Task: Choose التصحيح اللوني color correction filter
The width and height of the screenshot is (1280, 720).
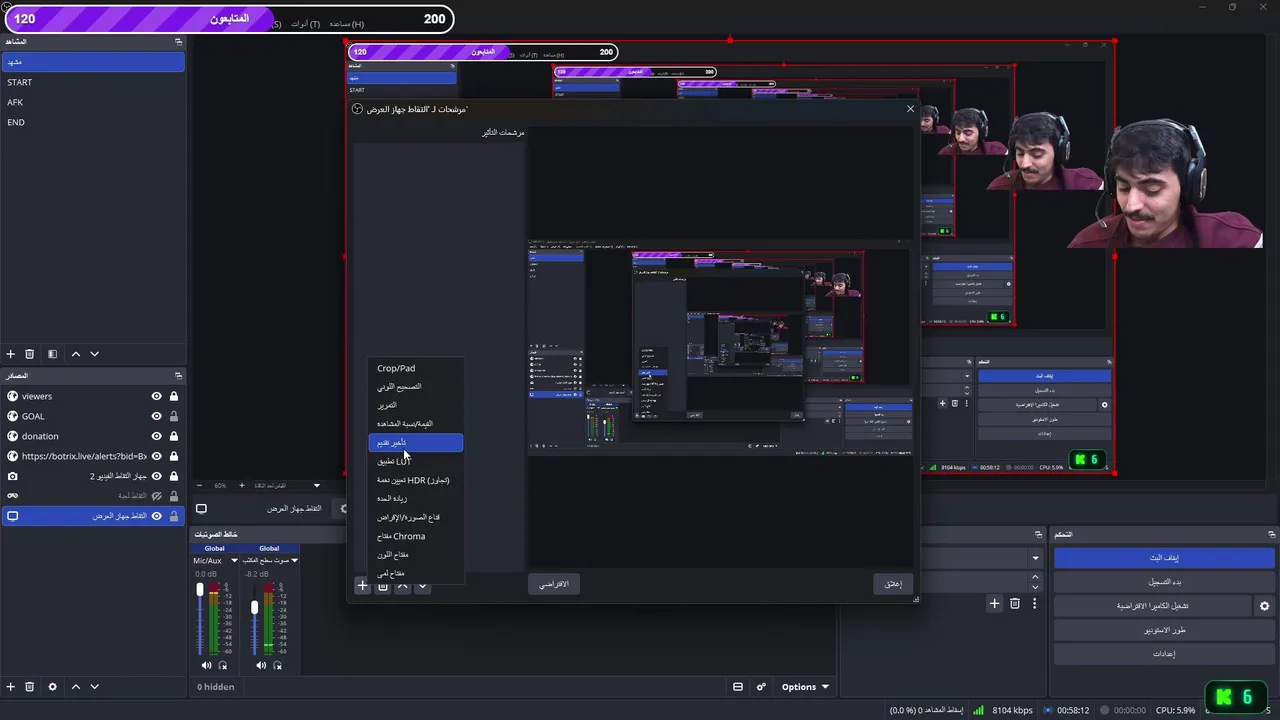Action: pos(415,386)
